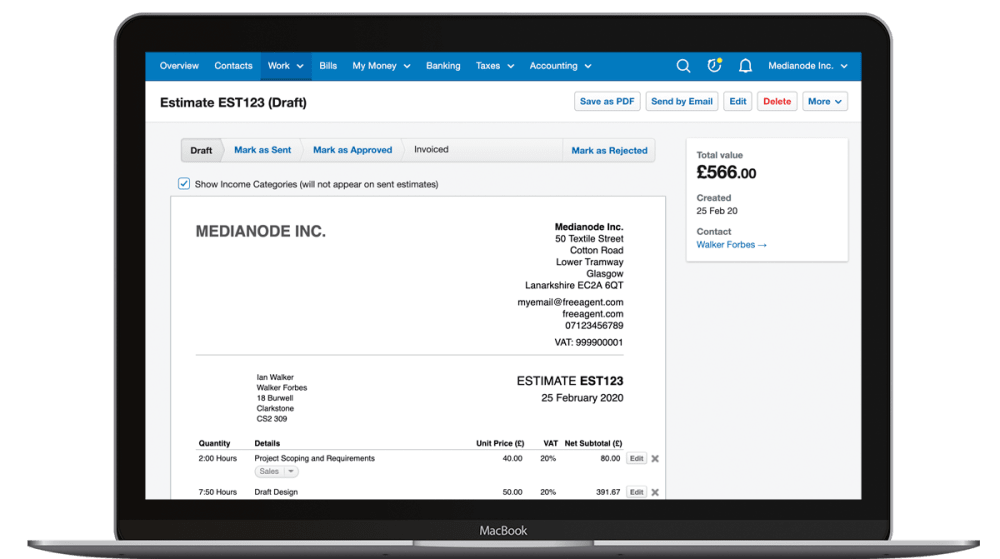The width and height of the screenshot is (1000, 559).
Task: Open the search magnifier icon
Action: click(x=683, y=66)
